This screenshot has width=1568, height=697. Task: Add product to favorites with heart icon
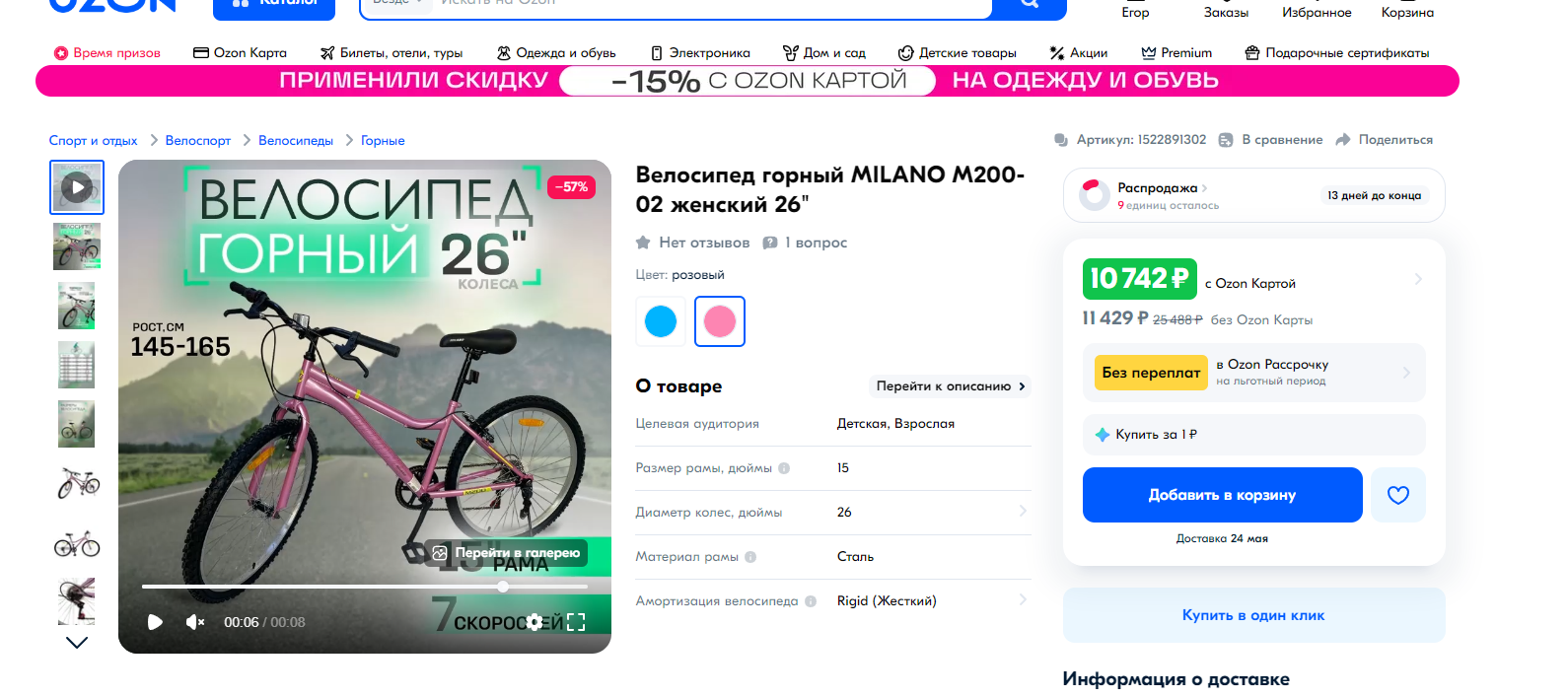point(1397,495)
